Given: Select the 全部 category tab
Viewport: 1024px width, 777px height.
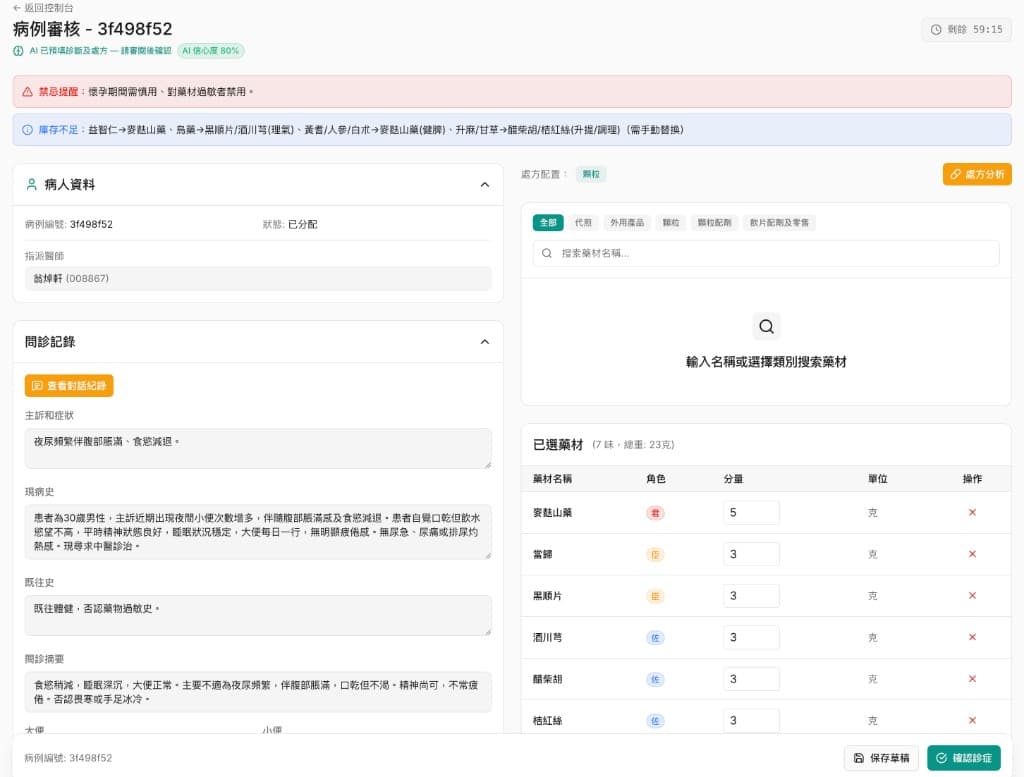Looking at the screenshot, I should tap(548, 223).
